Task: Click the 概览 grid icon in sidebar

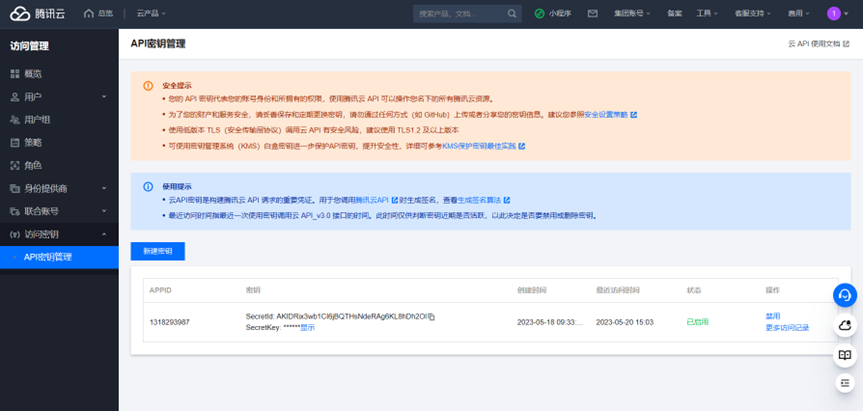Action: (15, 74)
